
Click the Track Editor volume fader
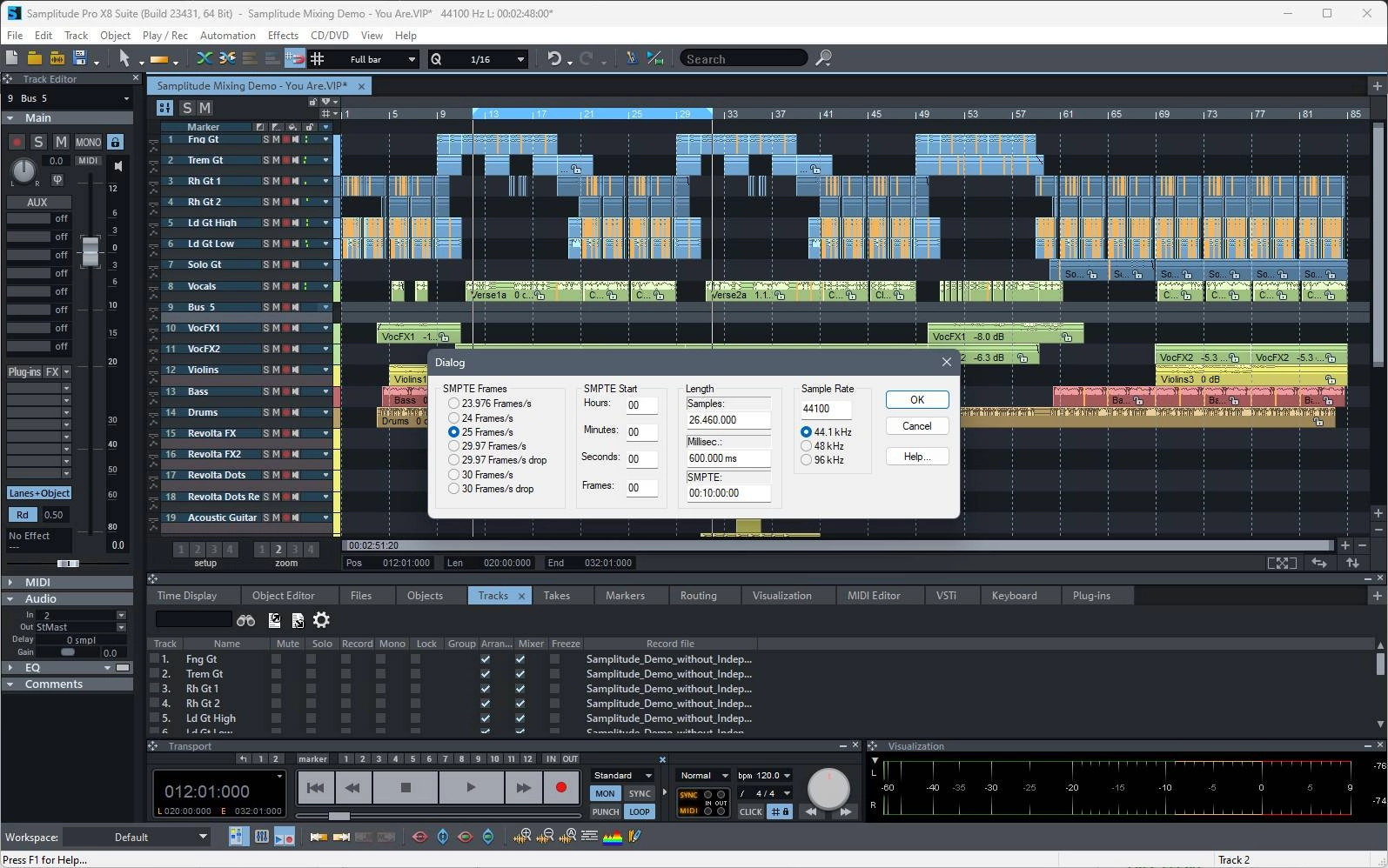tap(91, 250)
